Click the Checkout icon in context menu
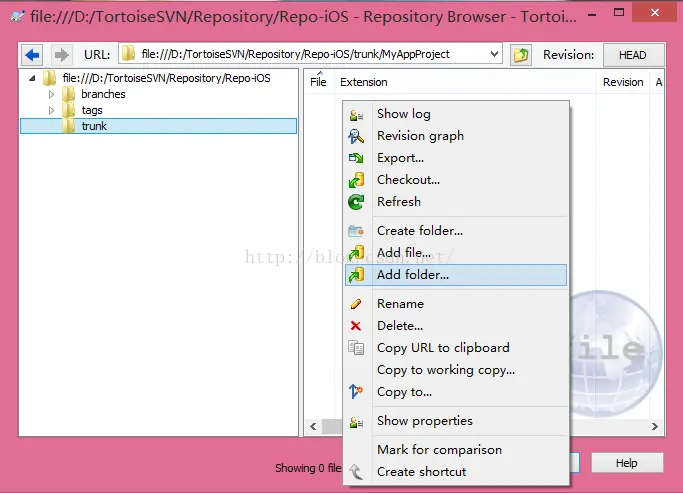 [x=356, y=180]
